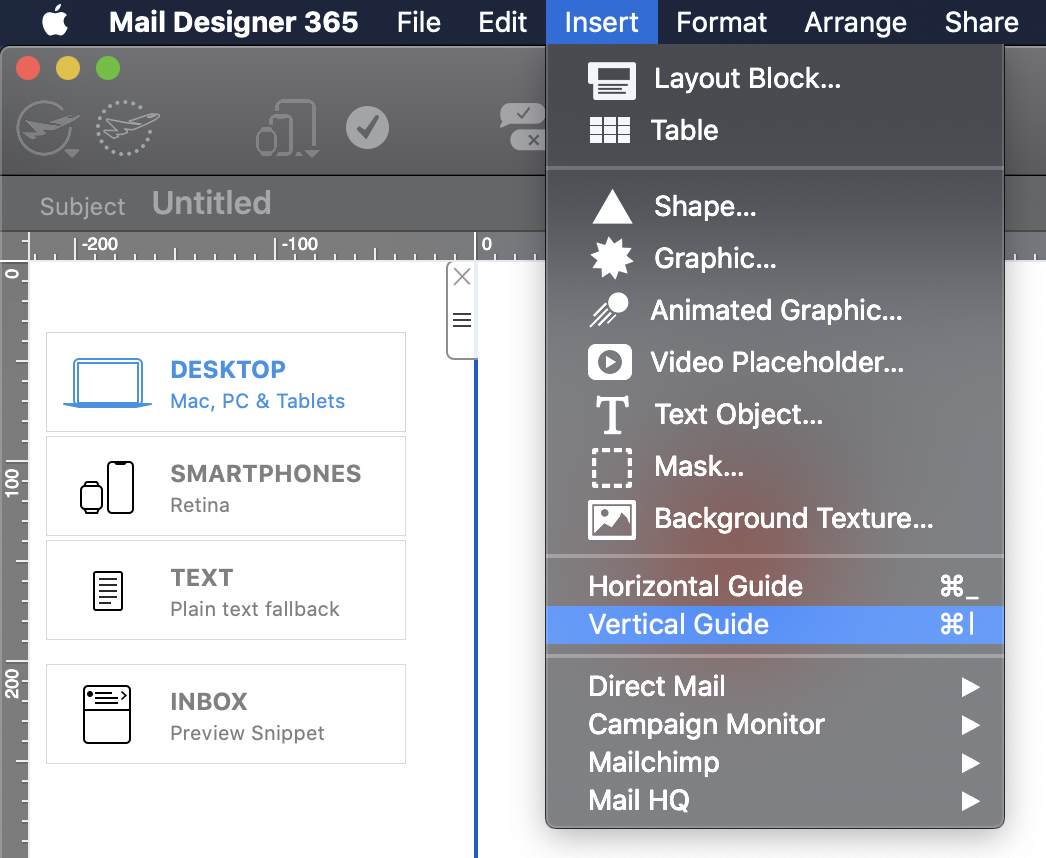The width and height of the screenshot is (1046, 858).
Task: Open the Arrange menu
Action: click(855, 22)
